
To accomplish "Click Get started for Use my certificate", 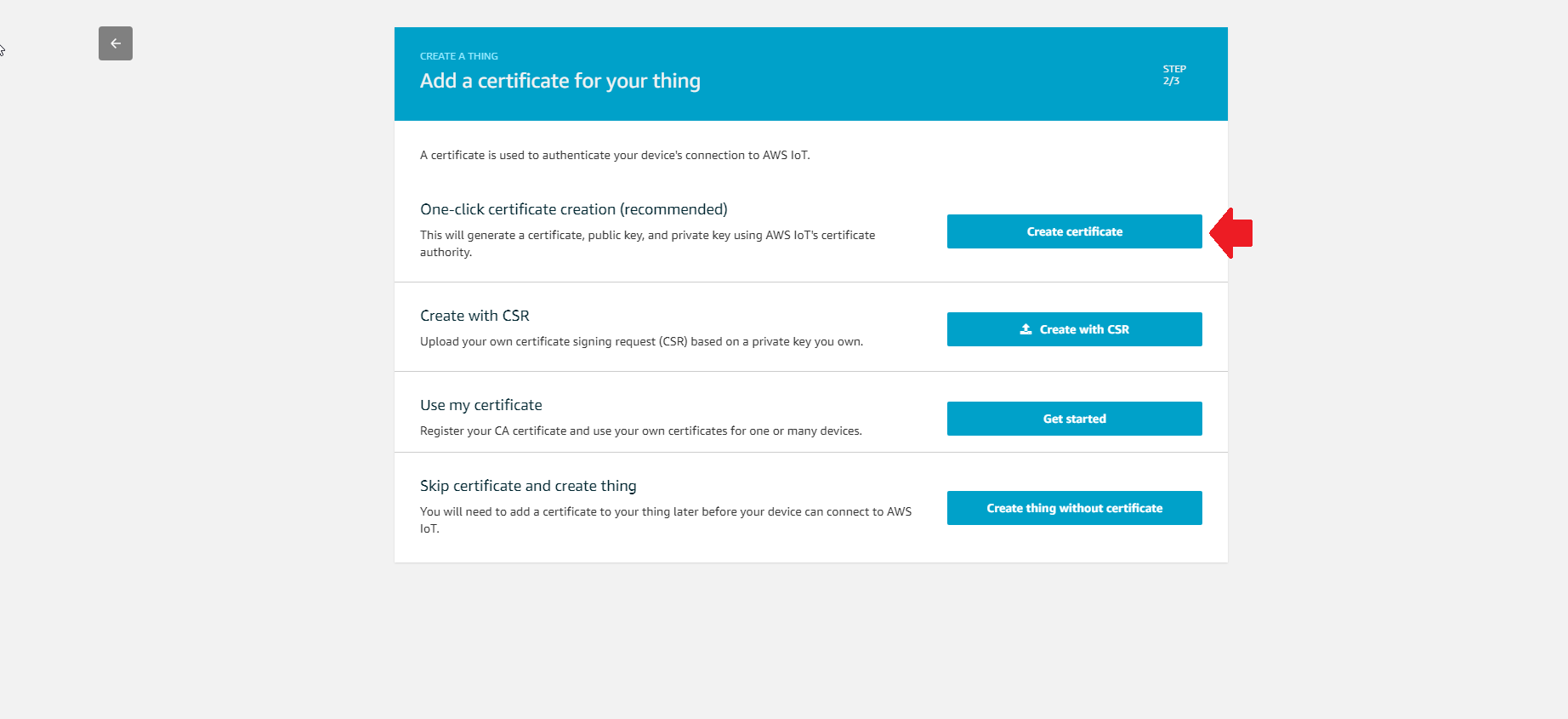I will [x=1074, y=419].
